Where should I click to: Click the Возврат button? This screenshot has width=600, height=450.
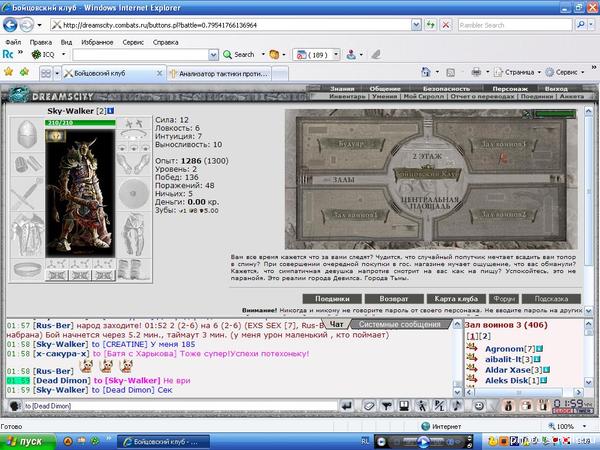coord(394,299)
